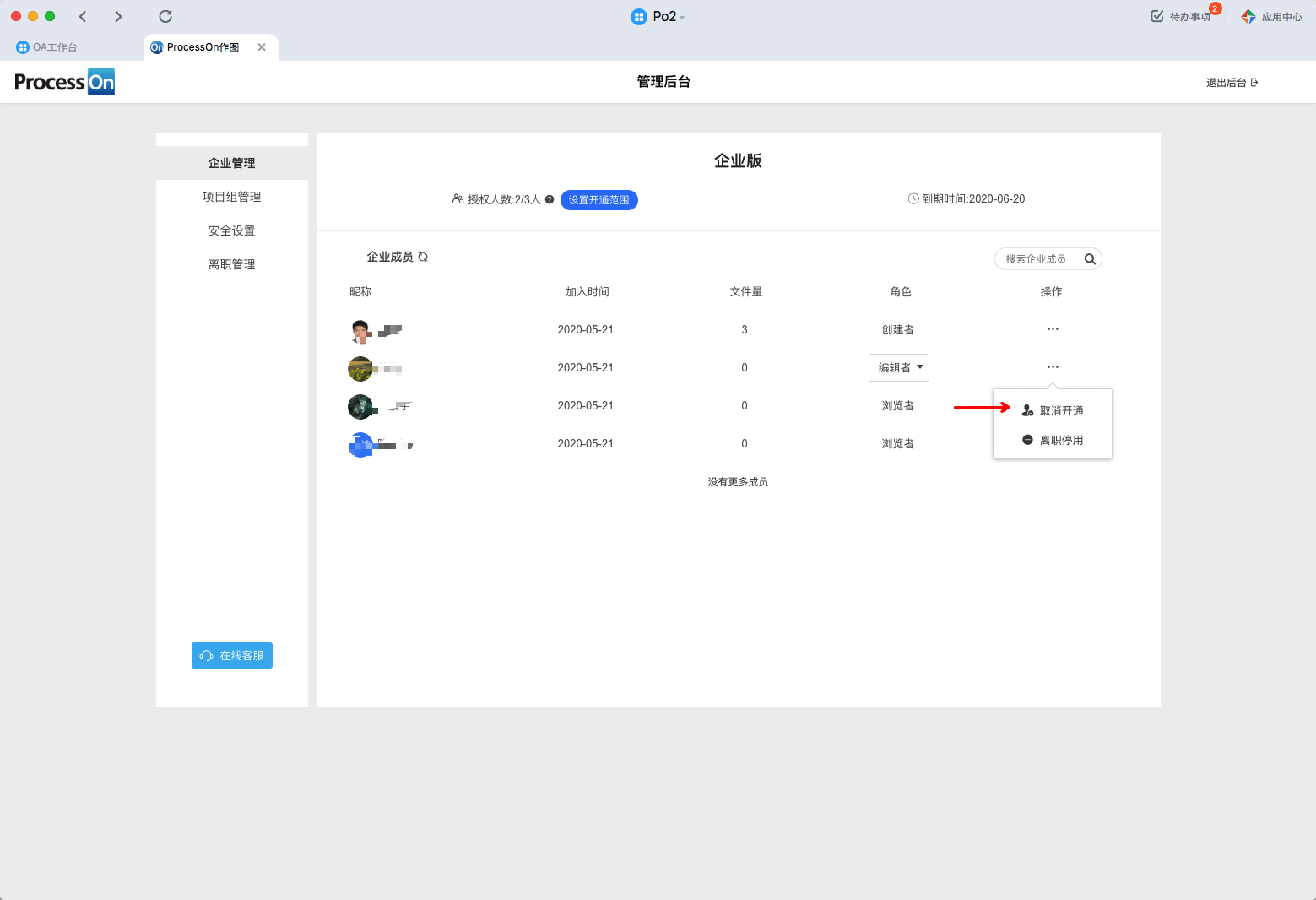The height and width of the screenshot is (900, 1316).
Task: Click the 角色 column header
Action: click(901, 291)
